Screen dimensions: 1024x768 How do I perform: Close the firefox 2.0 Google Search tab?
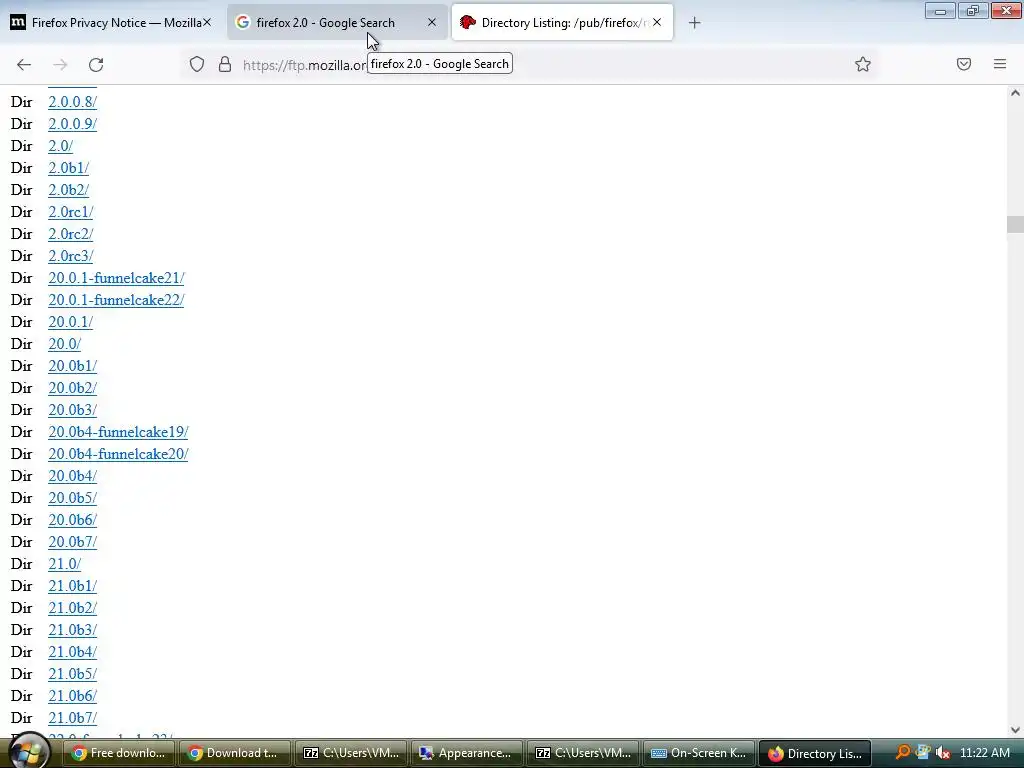432,22
